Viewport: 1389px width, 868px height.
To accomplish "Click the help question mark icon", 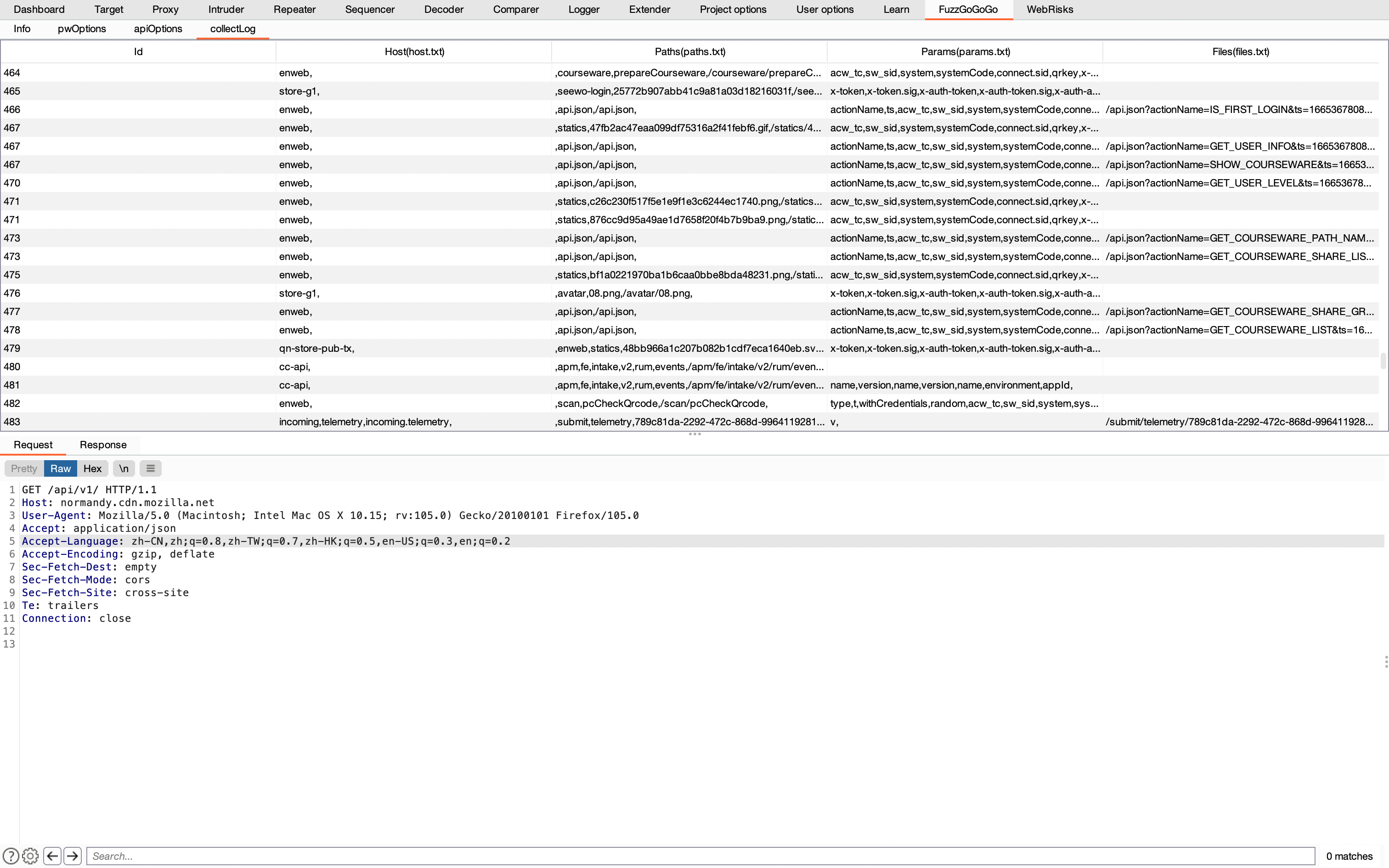I will coord(11,856).
